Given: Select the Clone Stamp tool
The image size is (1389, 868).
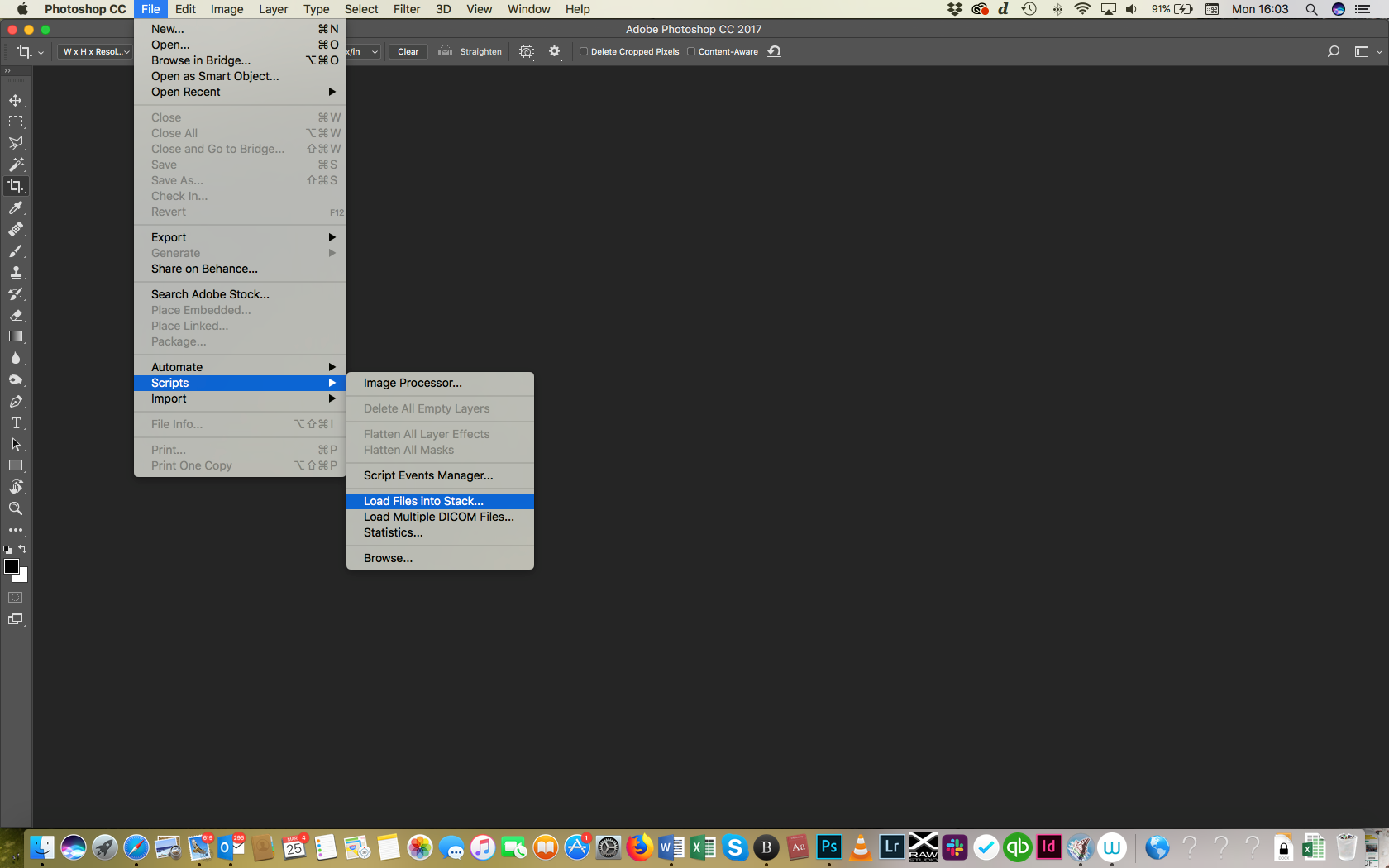Looking at the screenshot, I should coord(16,272).
